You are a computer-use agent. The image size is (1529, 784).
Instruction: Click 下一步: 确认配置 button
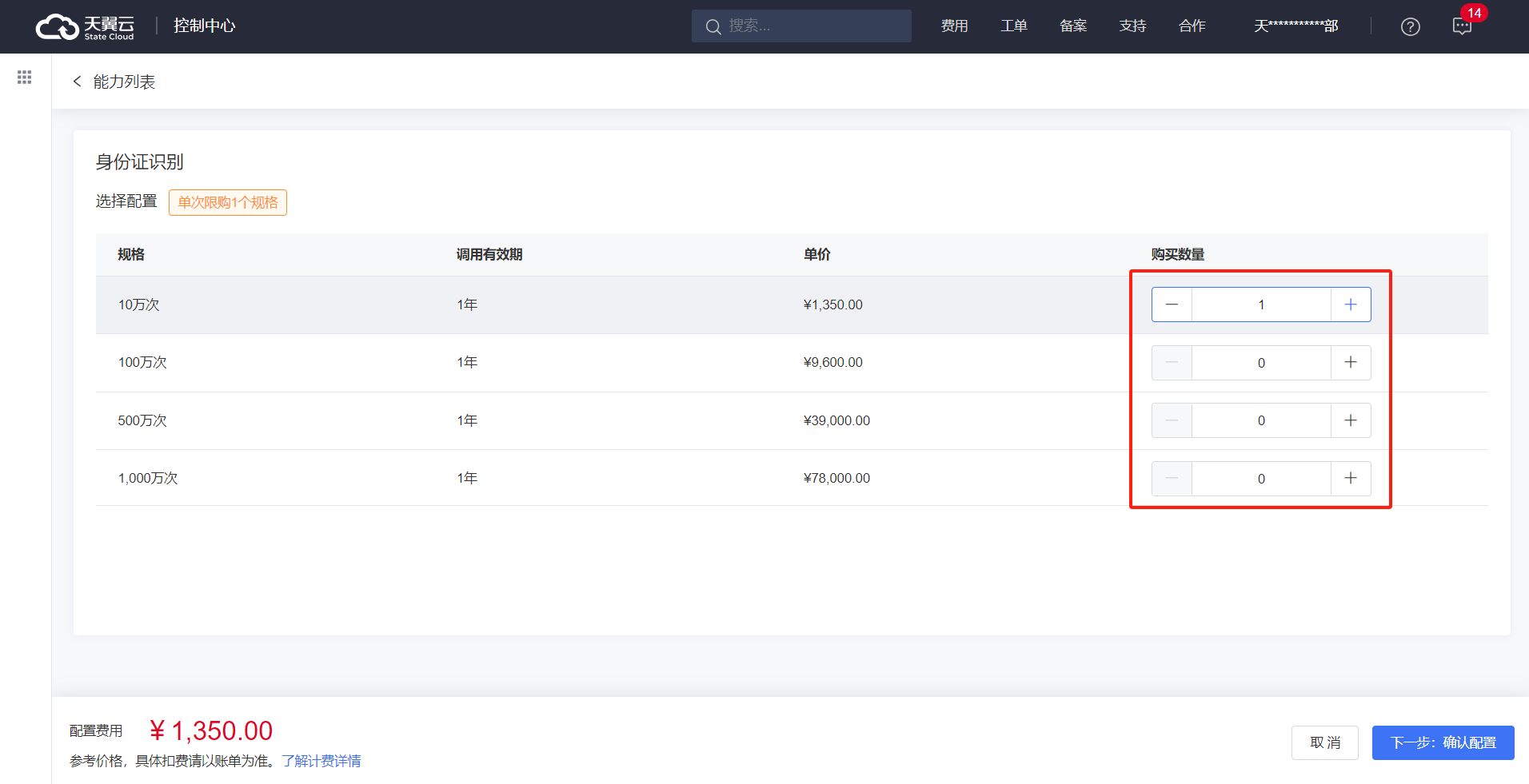pos(1443,742)
